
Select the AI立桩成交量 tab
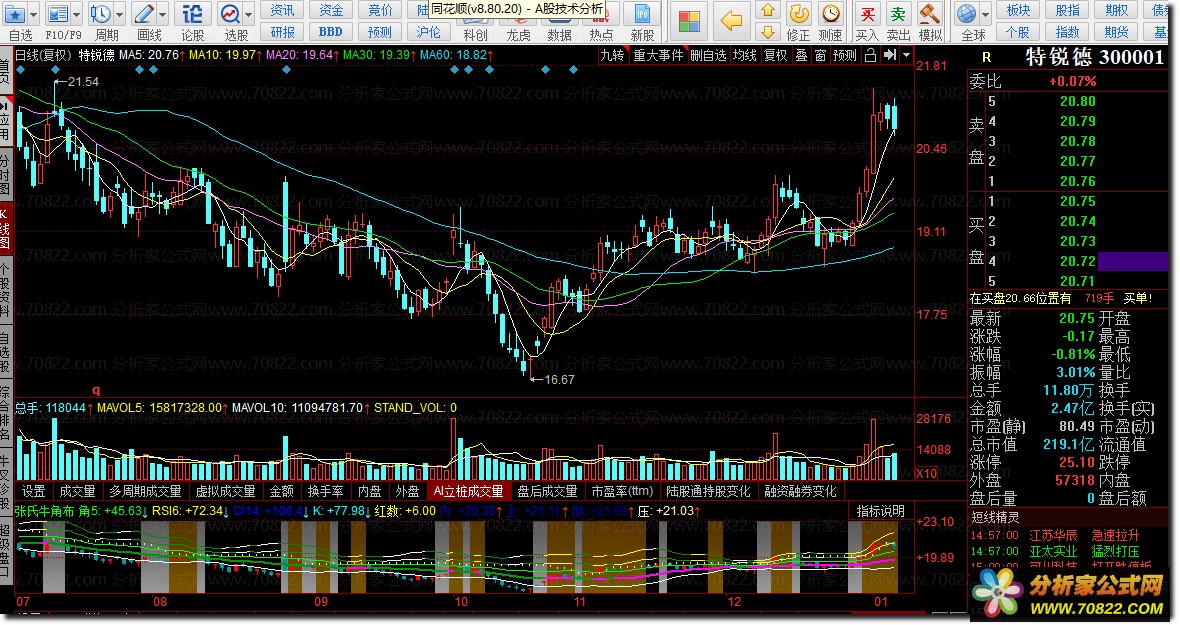click(x=468, y=491)
